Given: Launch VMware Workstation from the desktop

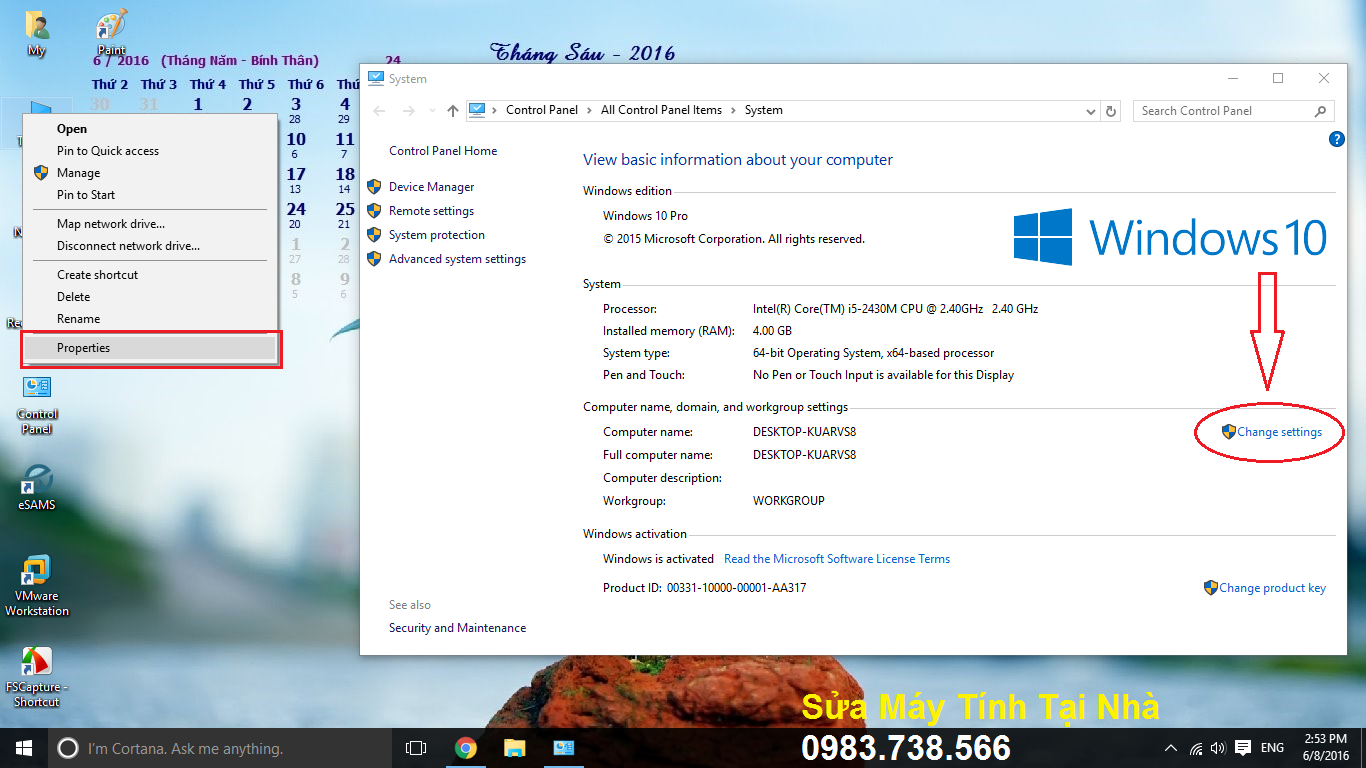Looking at the screenshot, I should tap(37, 586).
